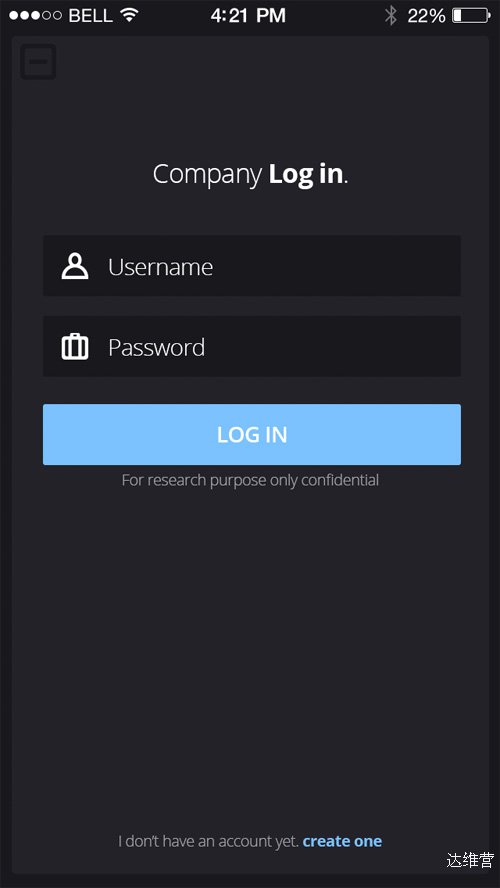Tap the Password placeholder text
This screenshot has width=500, height=888.
click(x=156, y=347)
